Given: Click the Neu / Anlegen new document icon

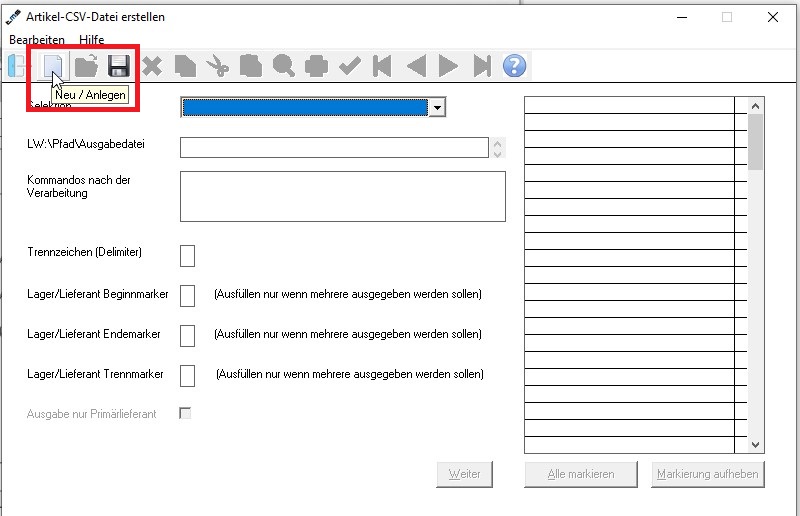Looking at the screenshot, I should [x=53, y=66].
